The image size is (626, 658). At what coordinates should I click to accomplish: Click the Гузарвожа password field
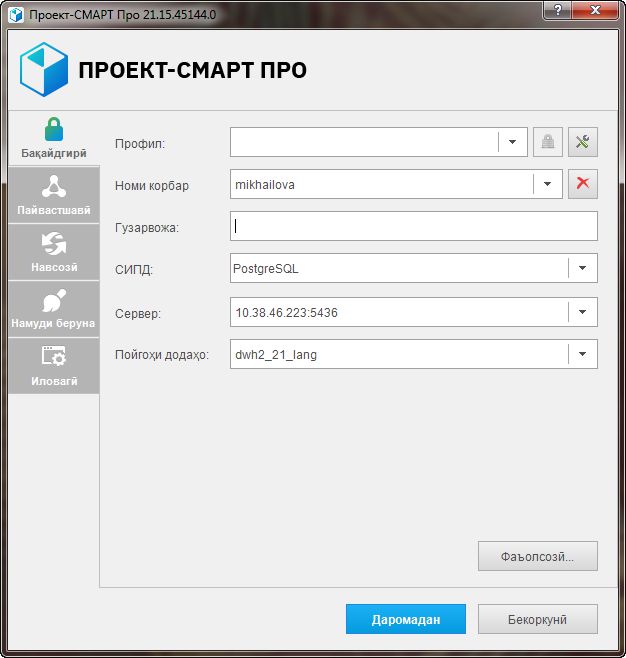coord(413,227)
